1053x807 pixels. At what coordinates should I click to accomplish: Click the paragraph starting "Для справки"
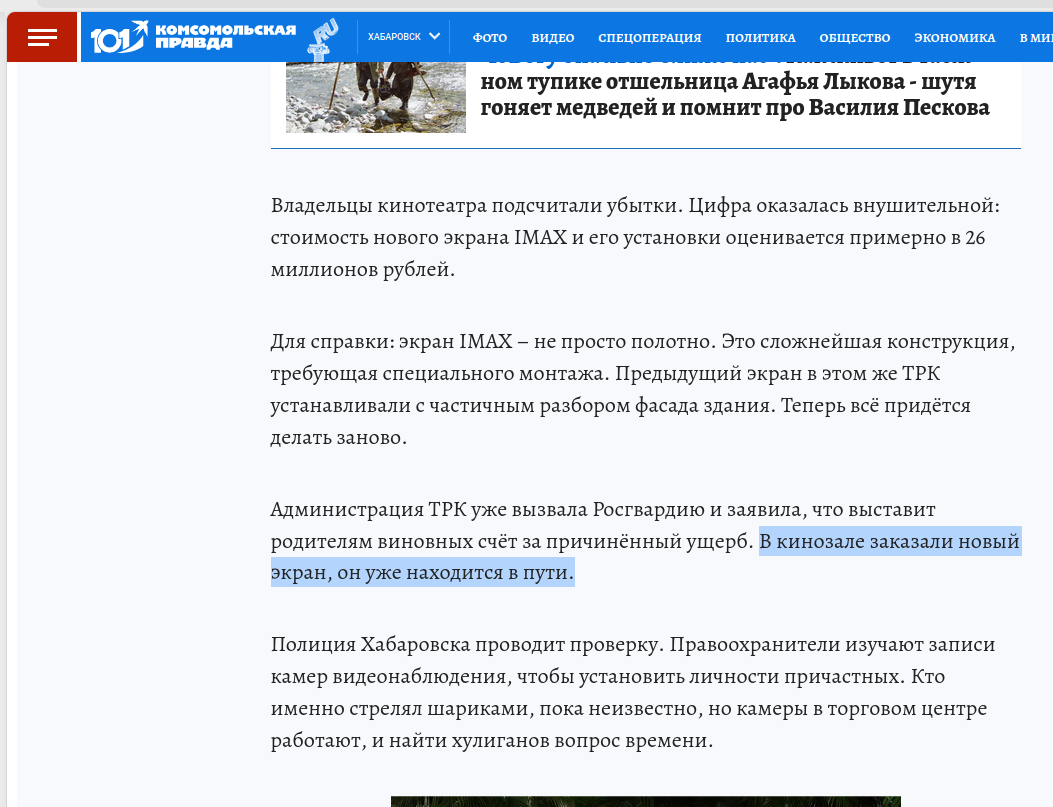(x=643, y=389)
